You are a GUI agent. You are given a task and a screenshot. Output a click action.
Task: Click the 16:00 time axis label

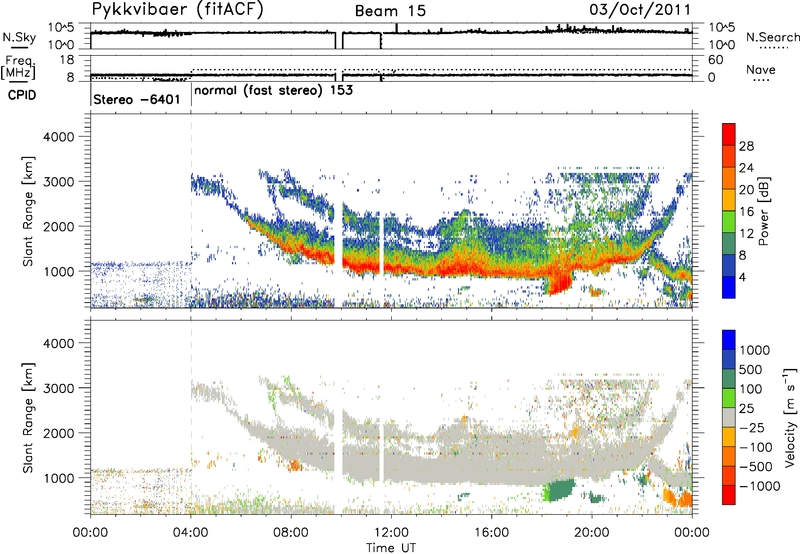(x=491, y=533)
